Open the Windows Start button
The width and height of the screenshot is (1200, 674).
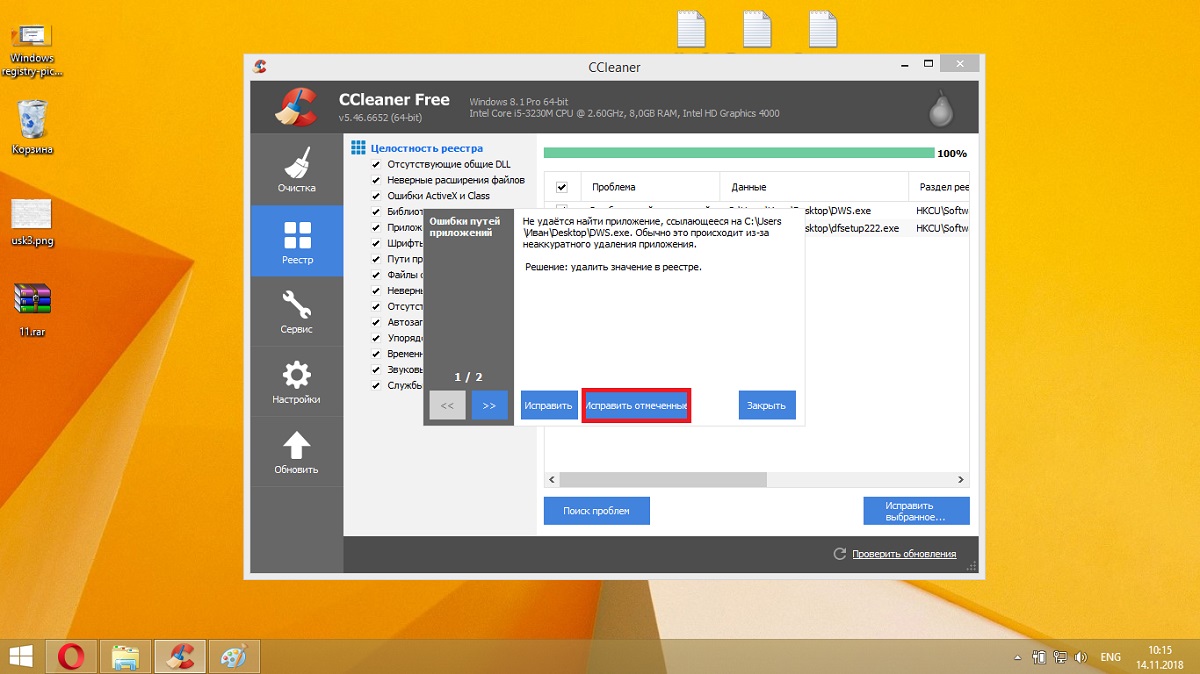click(x=20, y=656)
